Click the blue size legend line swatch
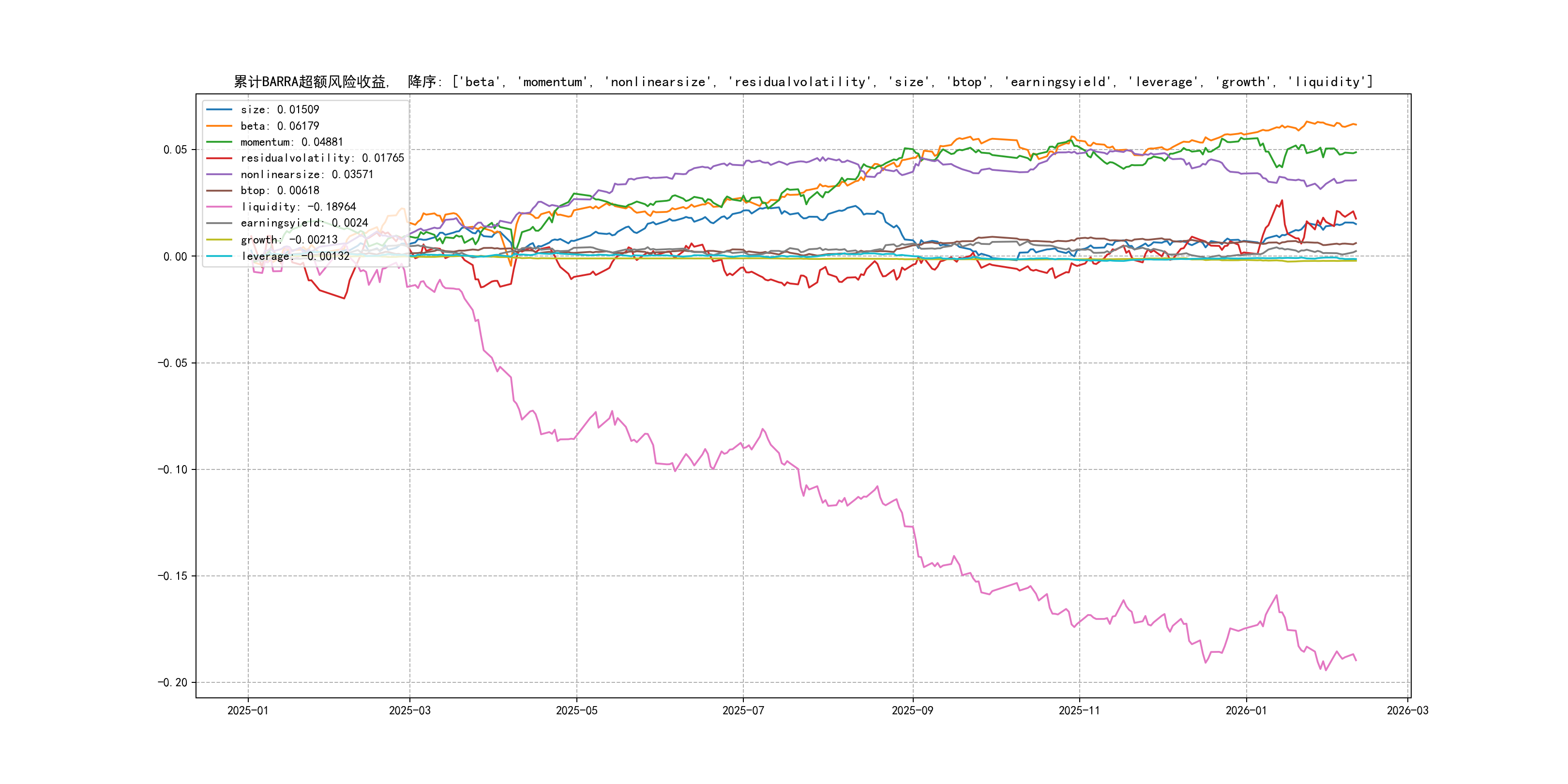 219,109
